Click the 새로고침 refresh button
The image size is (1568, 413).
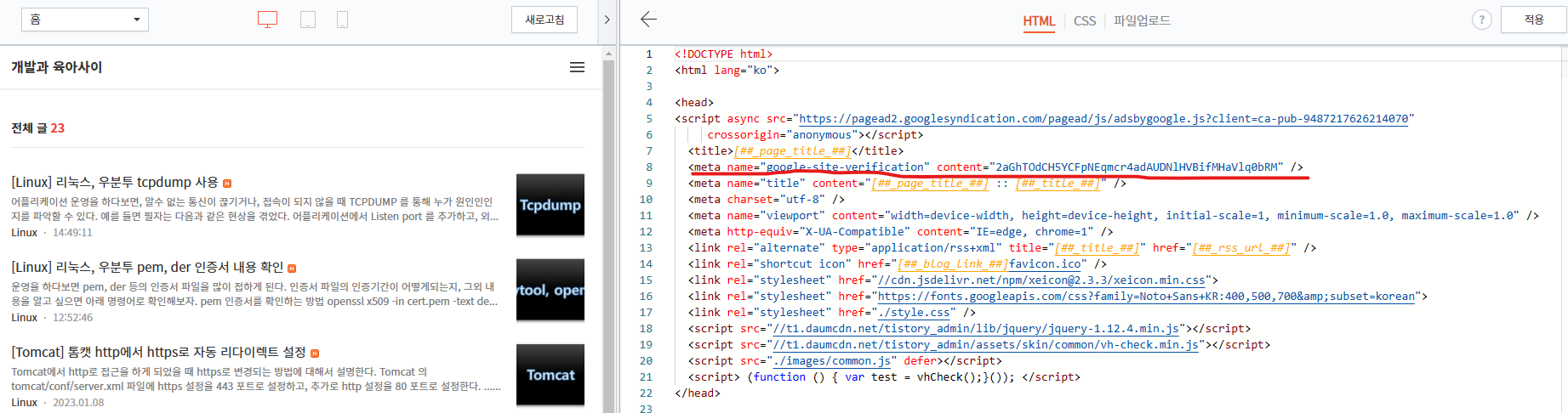click(545, 20)
